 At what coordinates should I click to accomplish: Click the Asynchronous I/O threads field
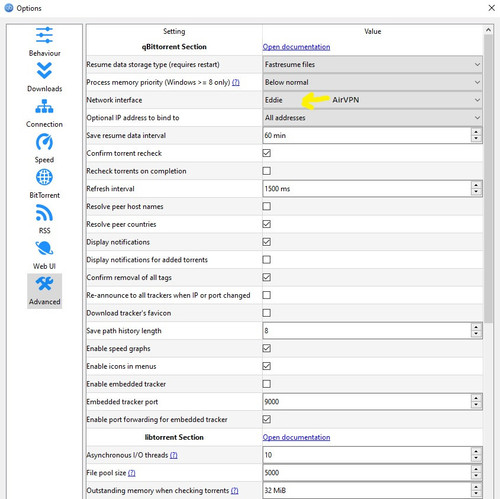[x=367, y=455]
